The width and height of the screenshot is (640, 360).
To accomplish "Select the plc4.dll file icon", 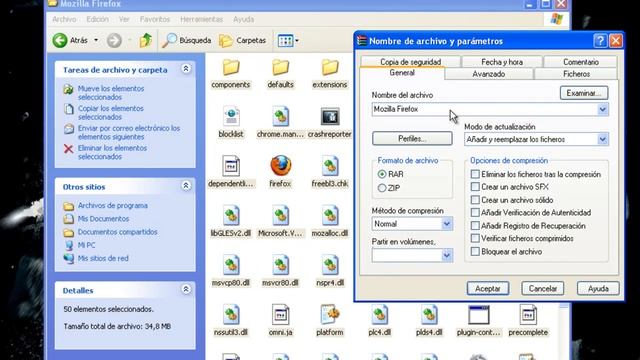I will [x=380, y=315].
